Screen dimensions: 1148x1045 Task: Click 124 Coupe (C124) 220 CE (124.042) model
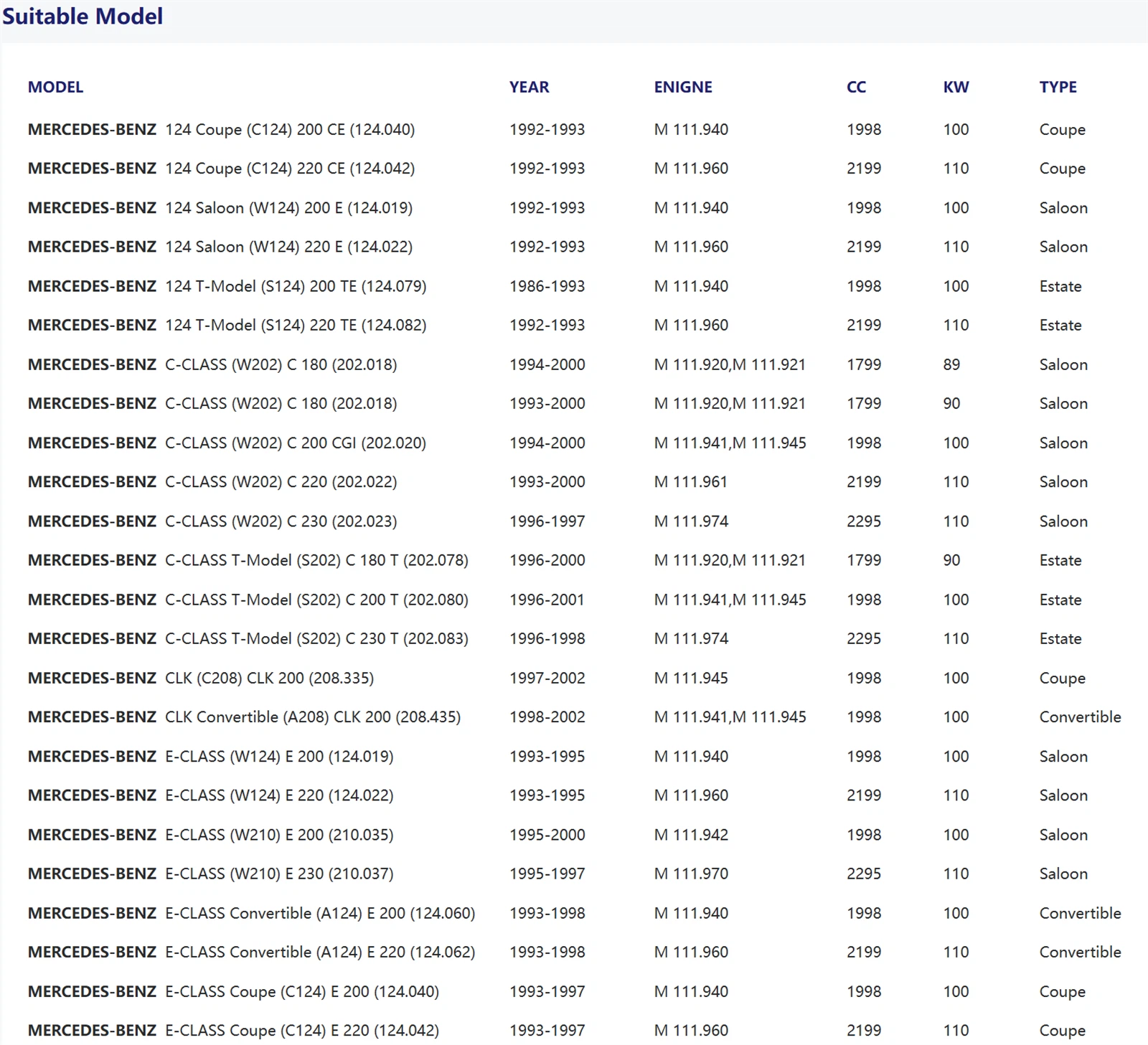tap(290, 169)
